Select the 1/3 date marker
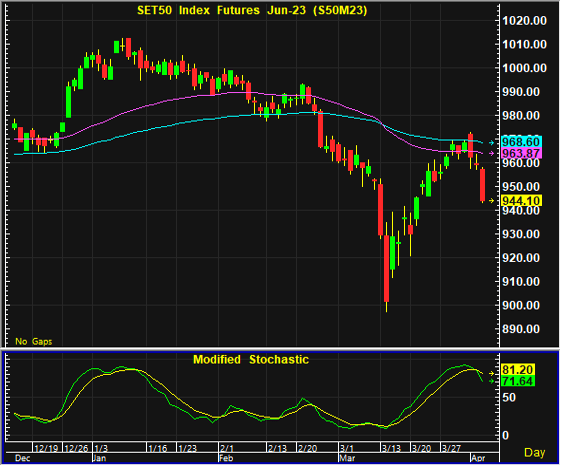This screenshot has height=466, width=561. point(101,448)
